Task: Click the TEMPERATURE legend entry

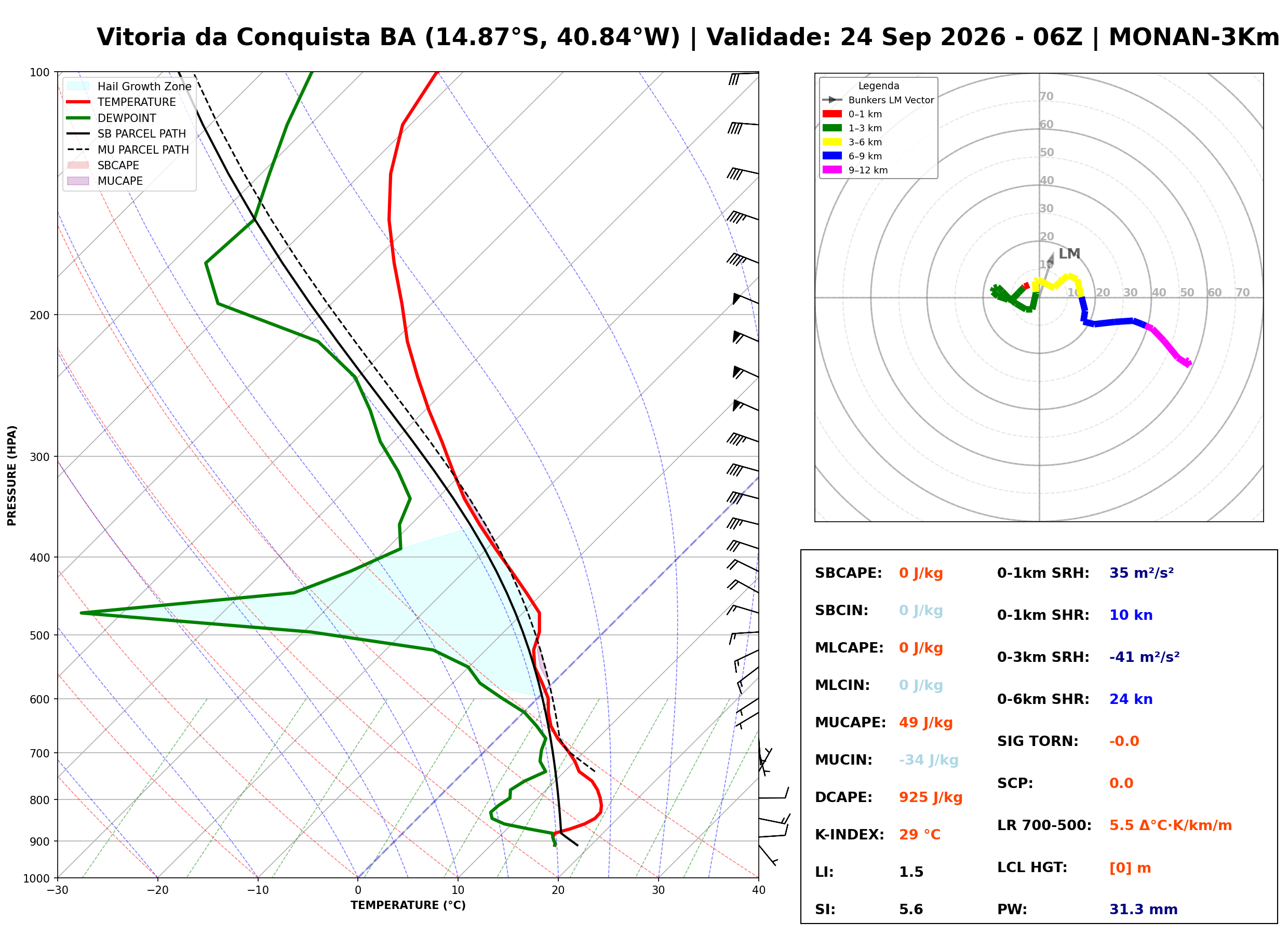Action: coord(122,102)
